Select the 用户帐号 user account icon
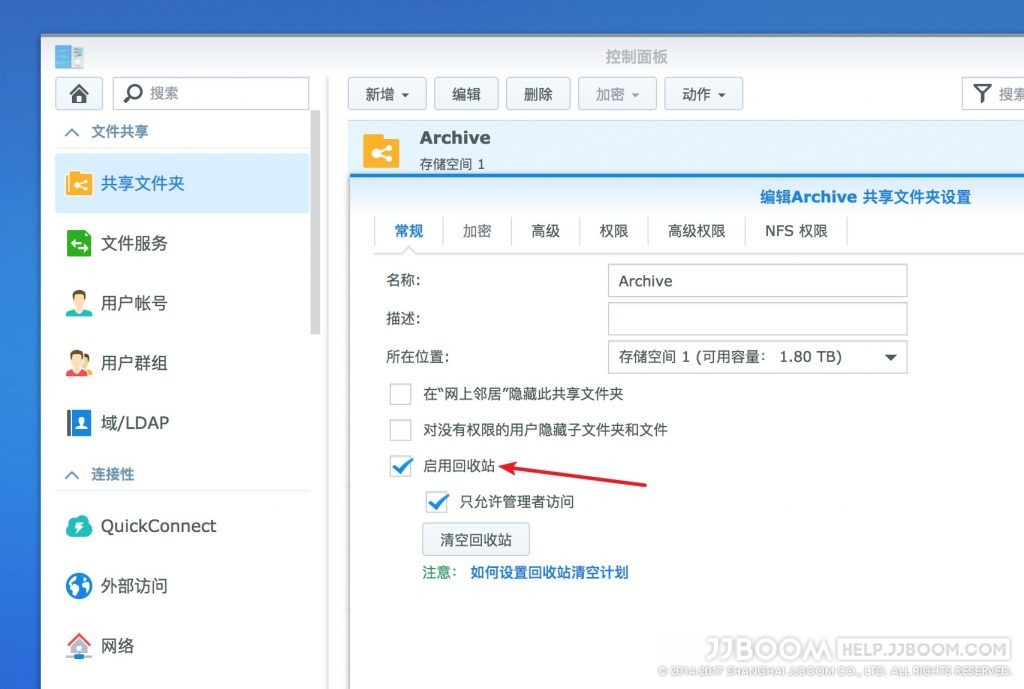Image resolution: width=1024 pixels, height=689 pixels. click(x=79, y=303)
